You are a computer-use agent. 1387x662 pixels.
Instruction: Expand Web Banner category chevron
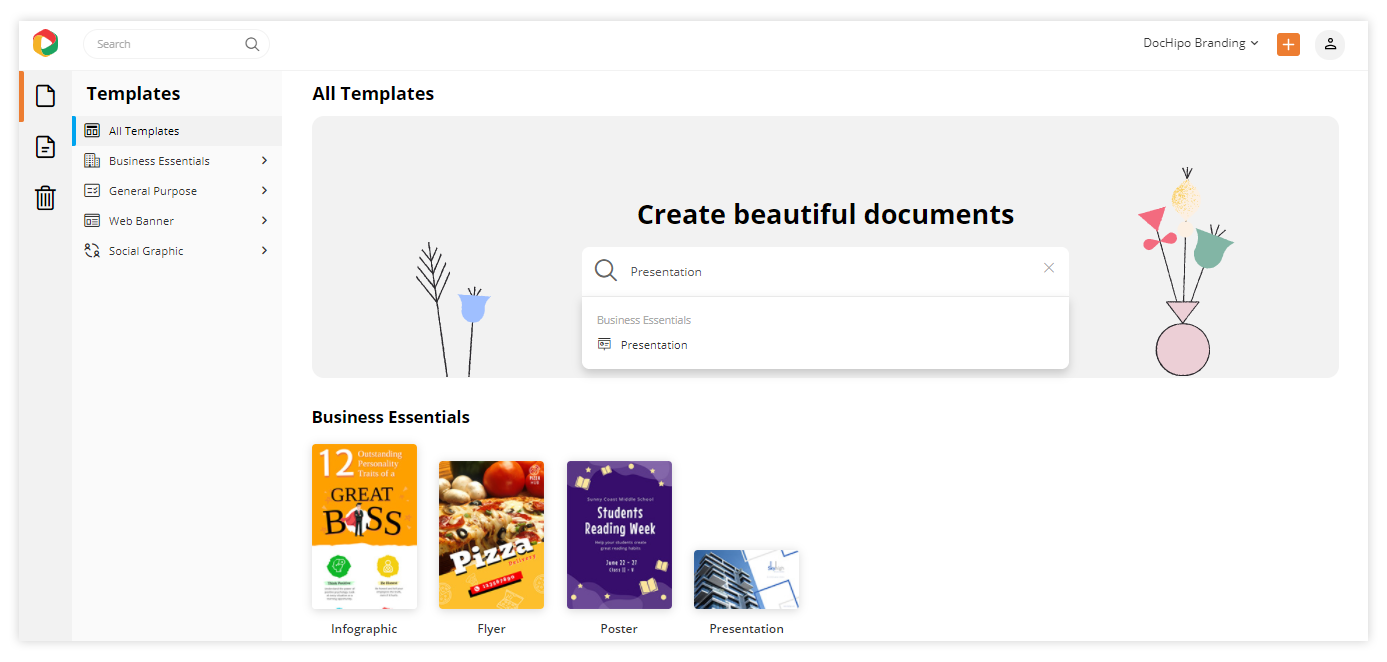click(264, 221)
